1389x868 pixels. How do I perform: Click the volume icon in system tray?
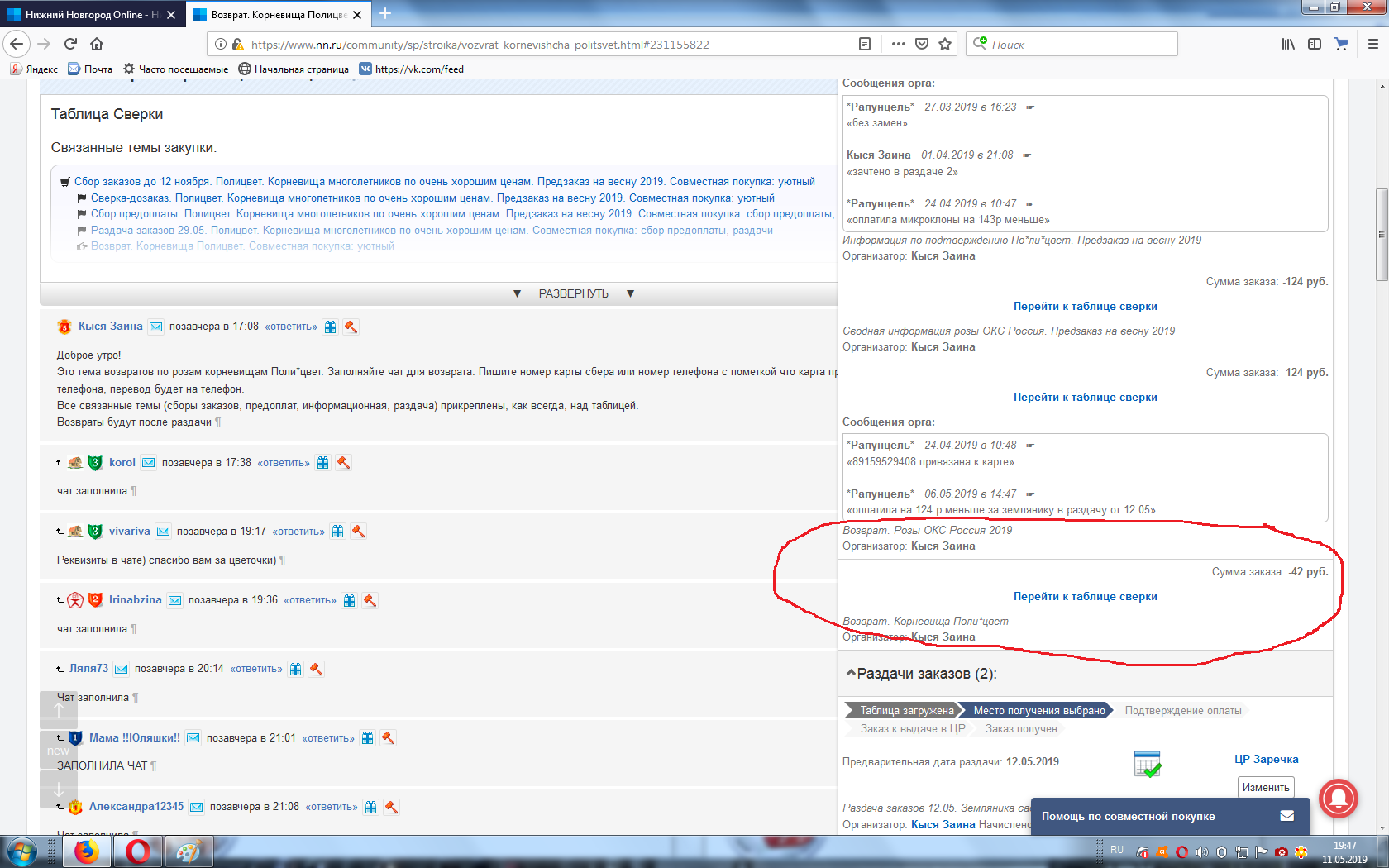coord(1201,851)
